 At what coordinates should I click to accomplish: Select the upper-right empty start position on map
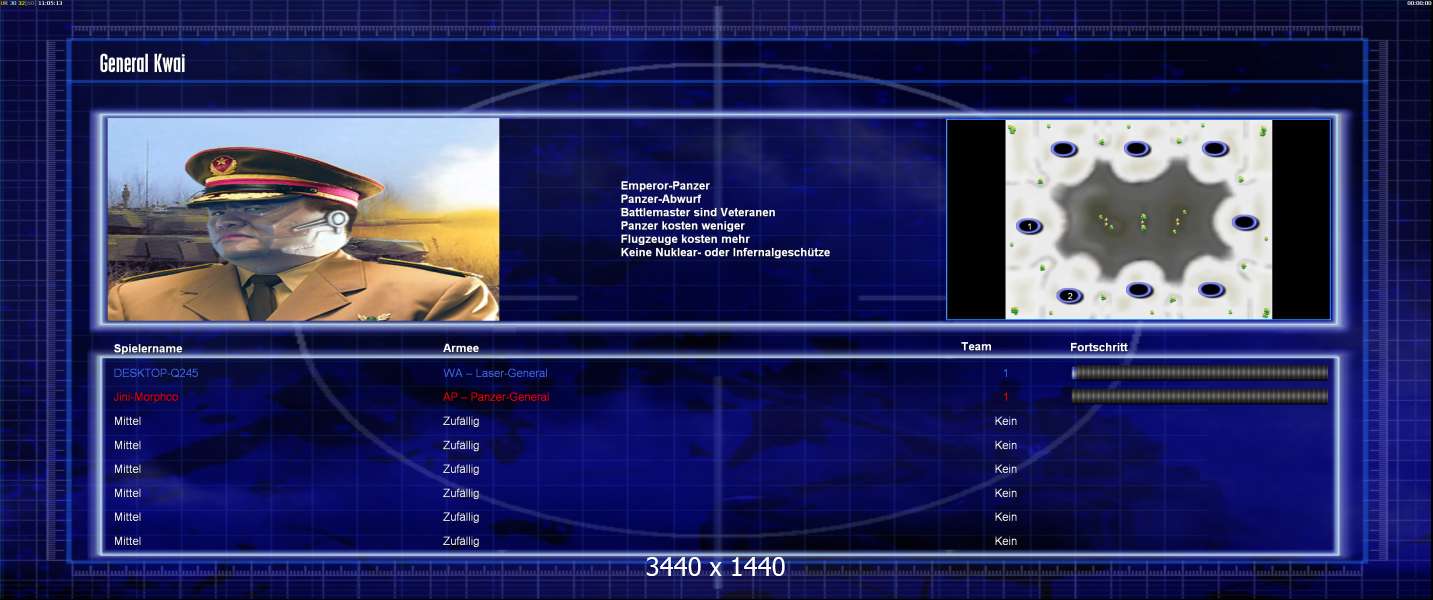click(x=1215, y=148)
